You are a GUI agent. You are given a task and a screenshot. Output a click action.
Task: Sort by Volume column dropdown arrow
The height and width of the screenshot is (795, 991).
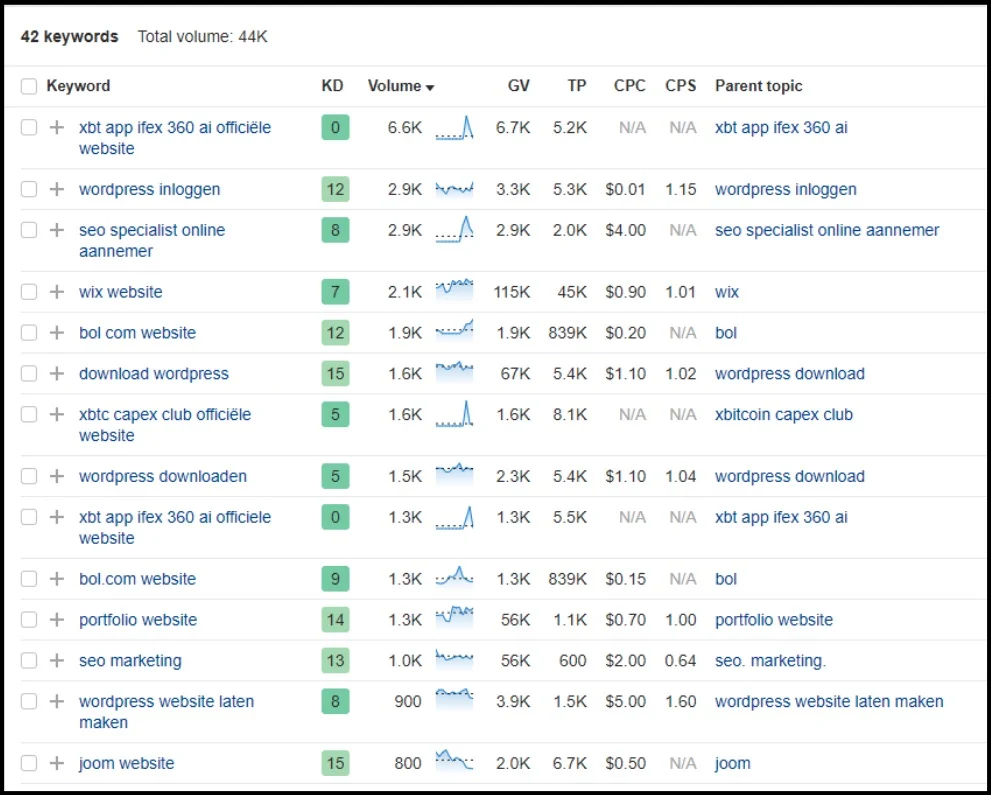pos(430,87)
